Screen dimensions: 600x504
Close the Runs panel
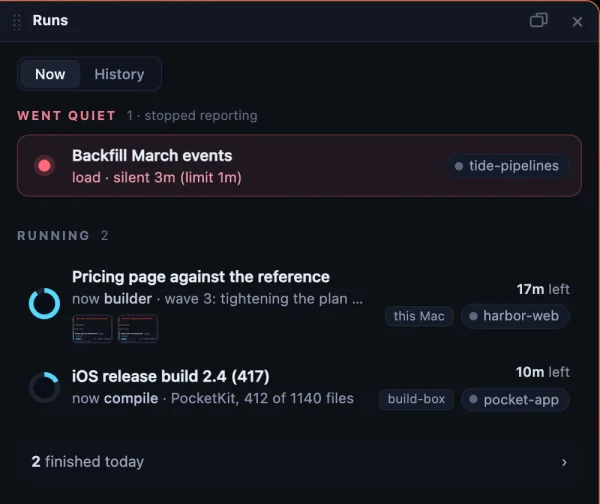577,21
